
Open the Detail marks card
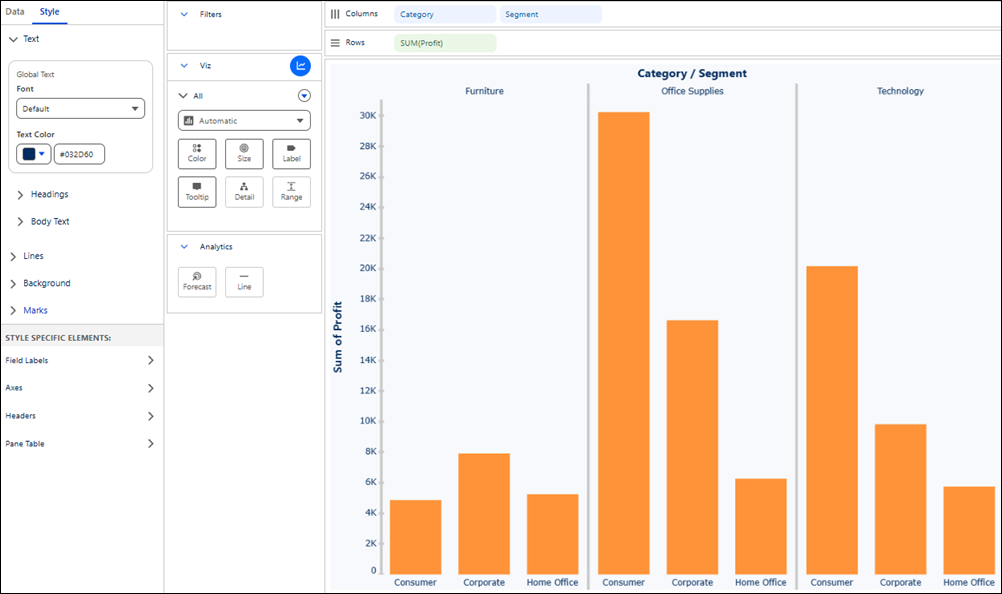pos(244,192)
